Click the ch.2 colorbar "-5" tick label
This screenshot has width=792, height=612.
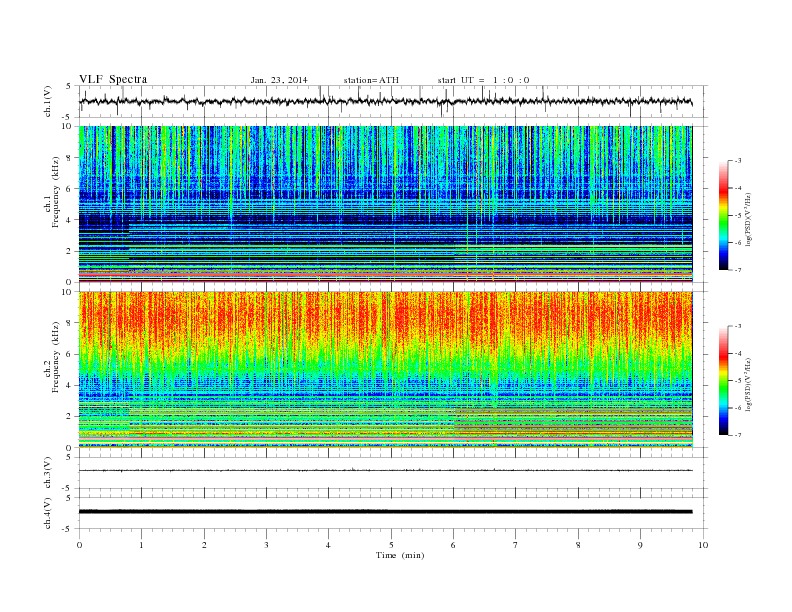[738, 381]
